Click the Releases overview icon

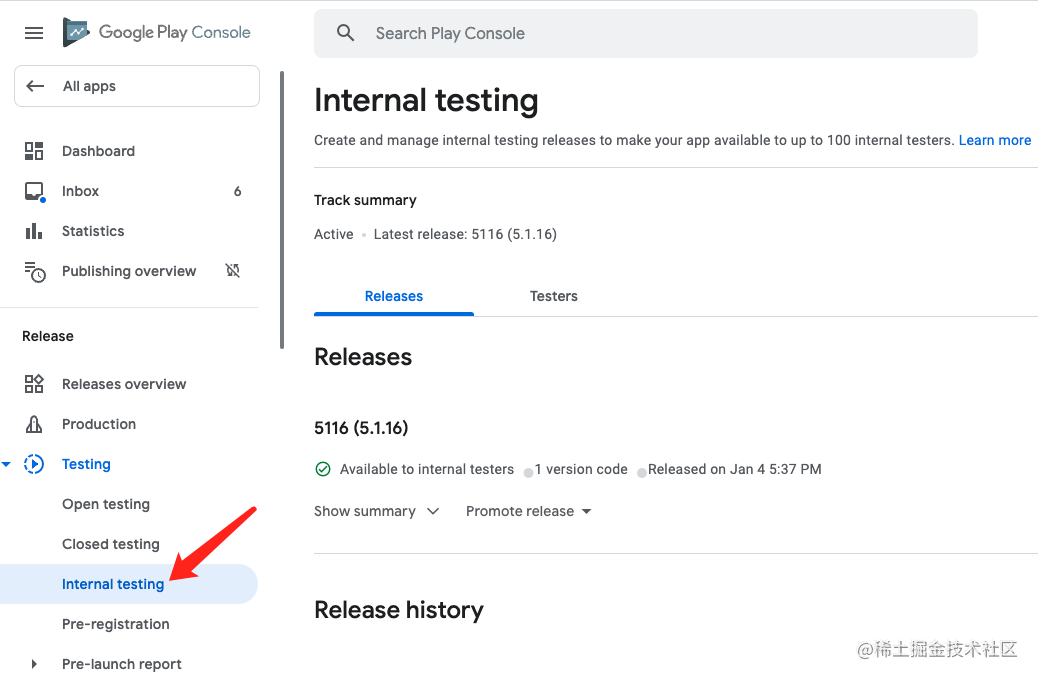34,384
